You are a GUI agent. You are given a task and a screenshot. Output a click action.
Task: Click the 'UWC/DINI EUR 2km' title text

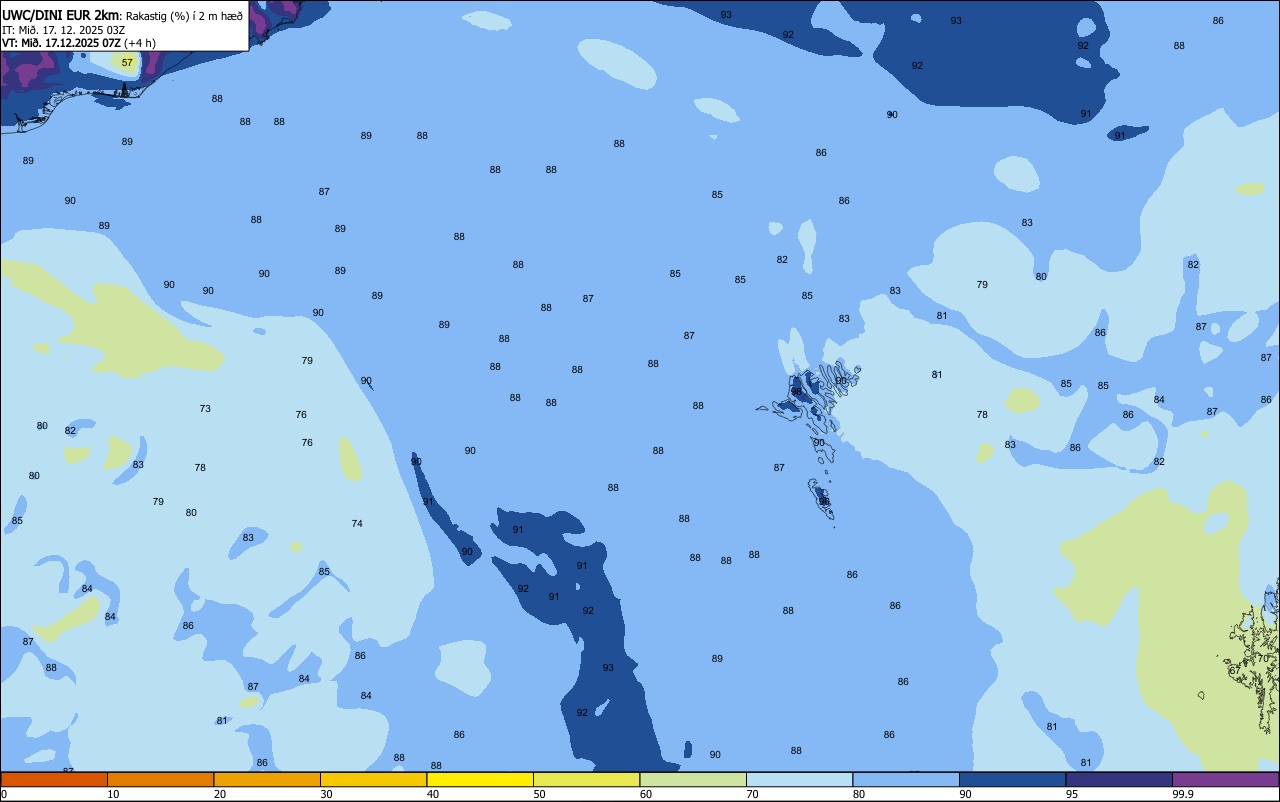coord(61,15)
